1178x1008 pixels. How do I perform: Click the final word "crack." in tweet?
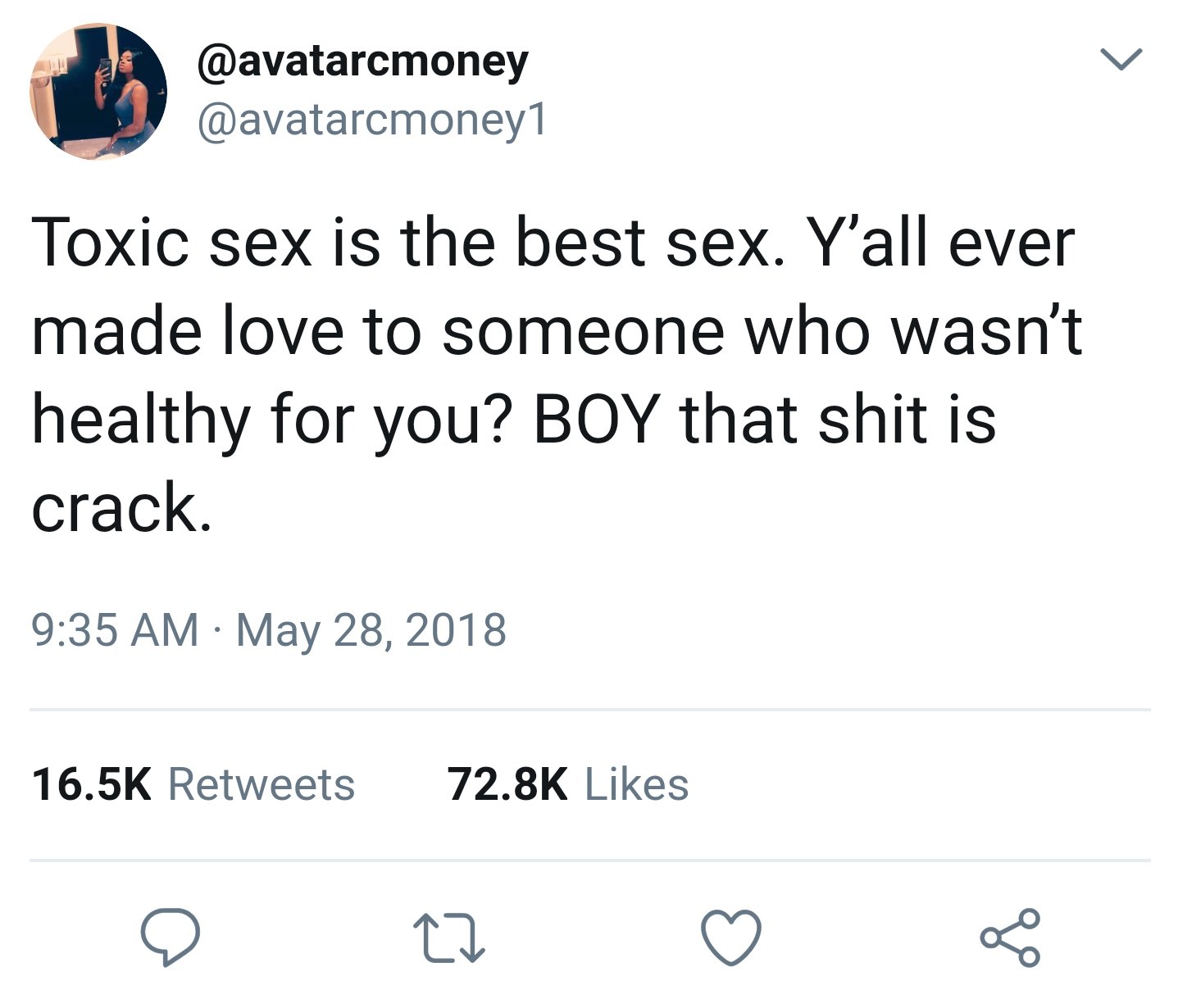(122, 508)
